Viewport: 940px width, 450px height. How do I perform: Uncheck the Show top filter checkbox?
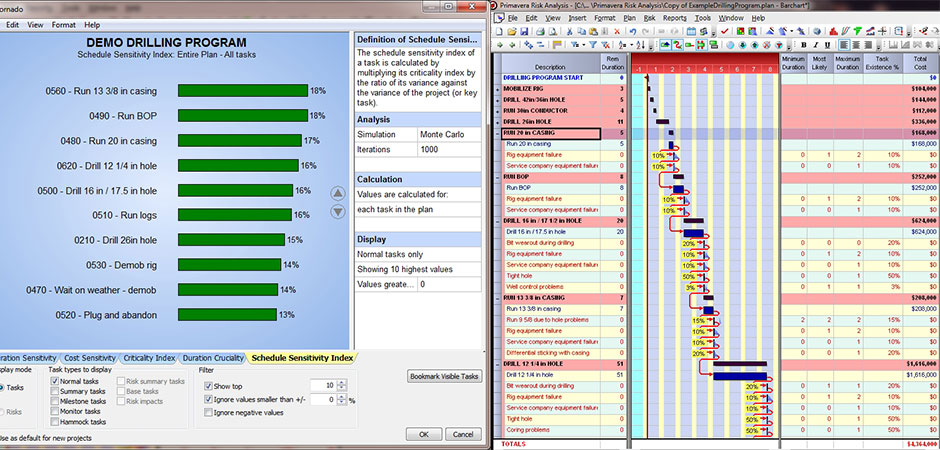207,385
